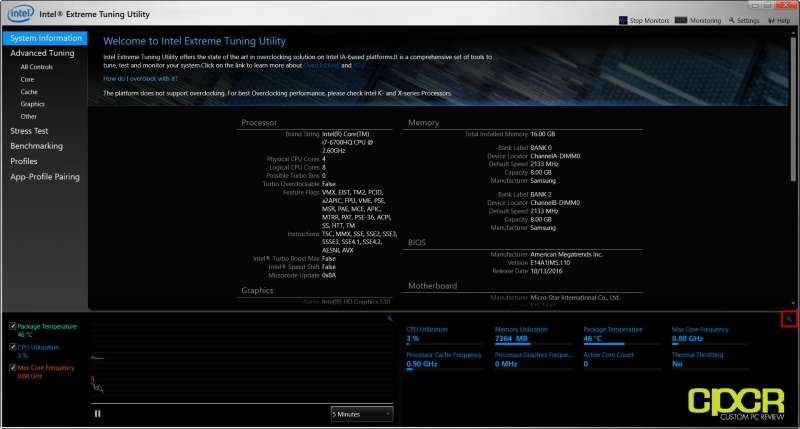800x429 pixels.
Task: Click the 'BANK 0' bank label value
Action: [x=541, y=148]
